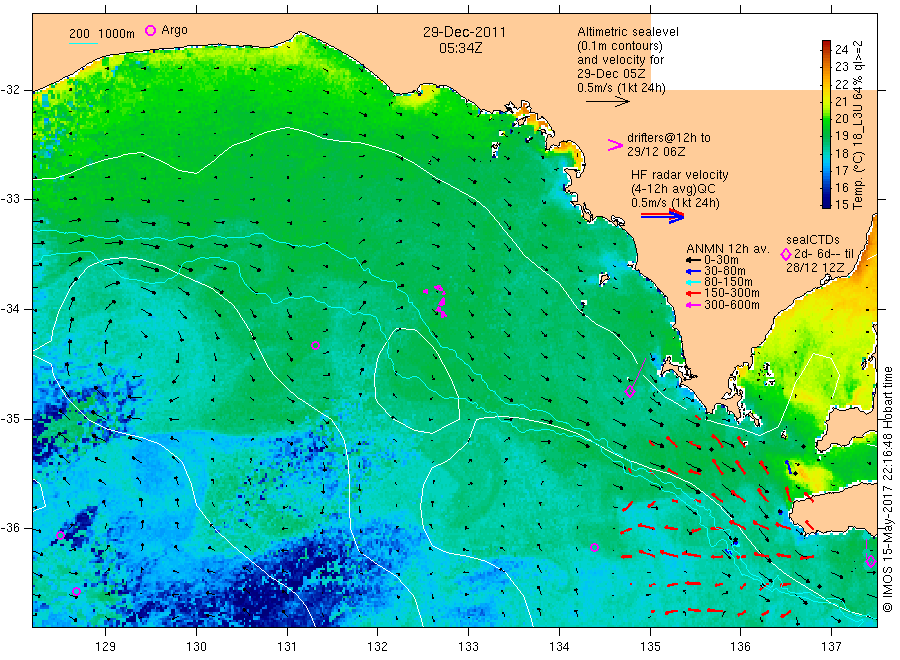Click the '20' label on the temperature scale

coord(841,118)
